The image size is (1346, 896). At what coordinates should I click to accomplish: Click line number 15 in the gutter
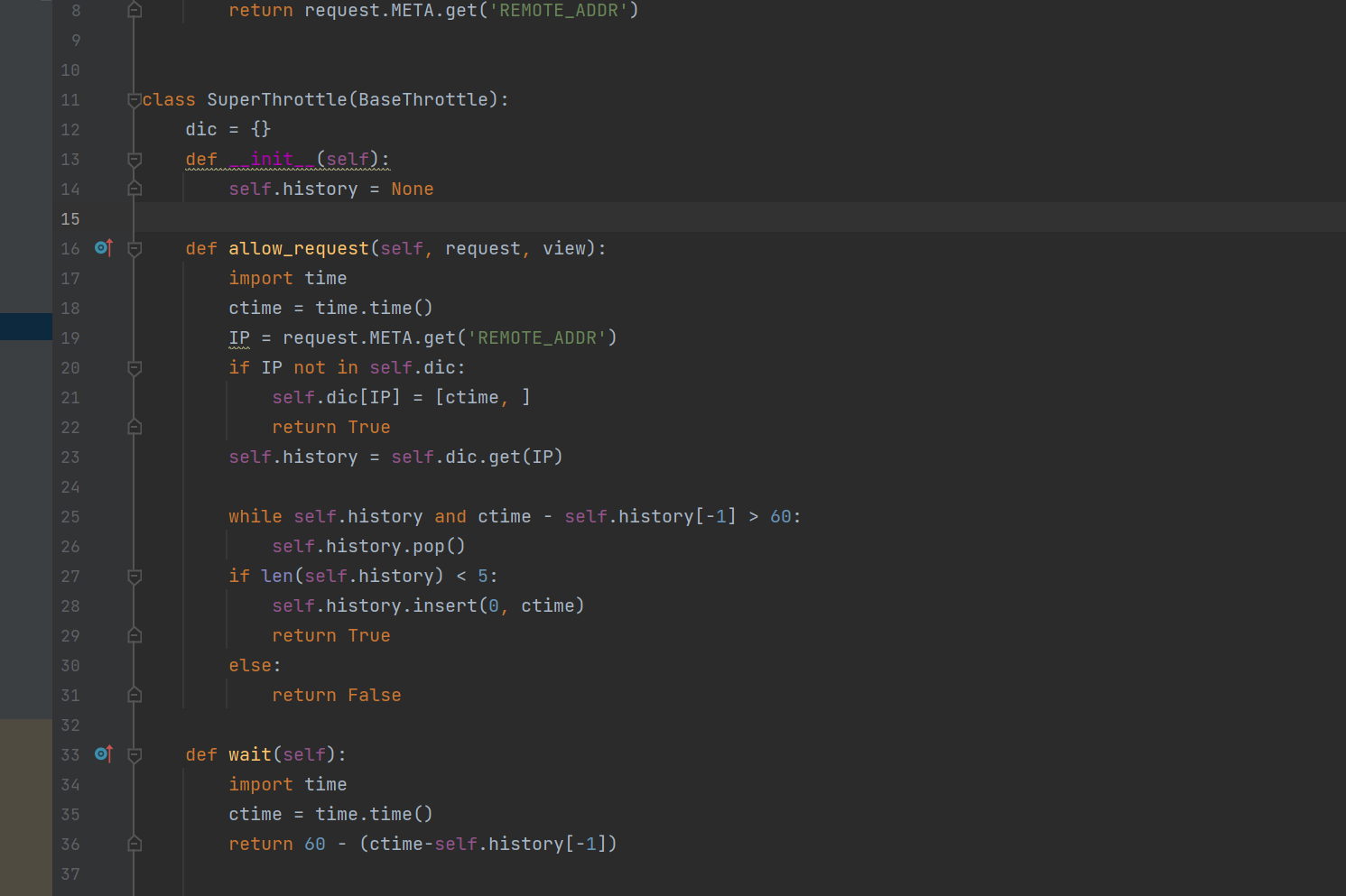pyautogui.click(x=70, y=218)
